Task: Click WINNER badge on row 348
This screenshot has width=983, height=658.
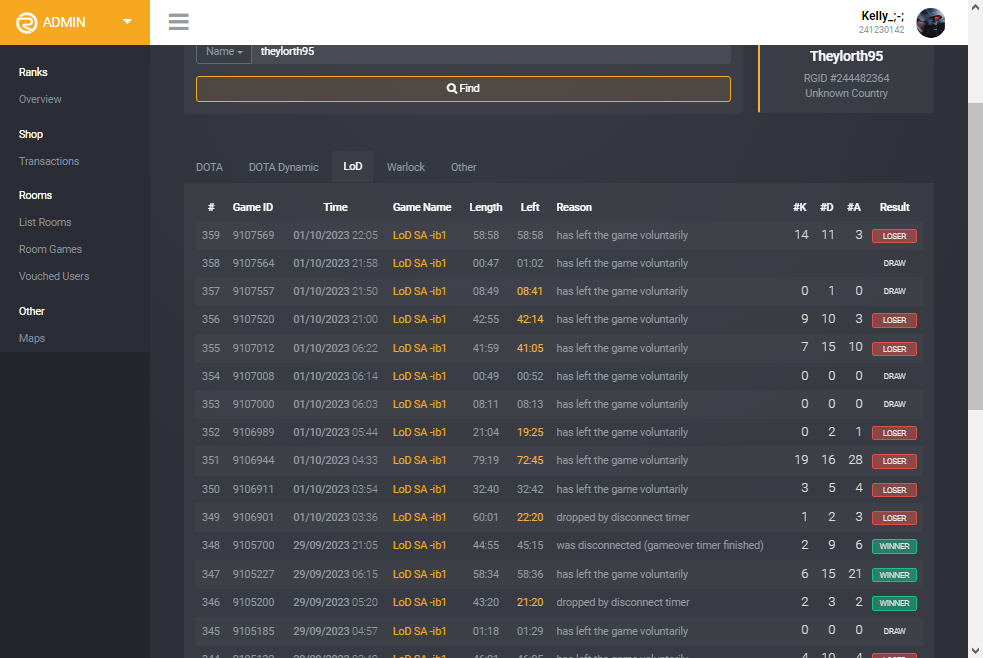Action: [x=894, y=546]
